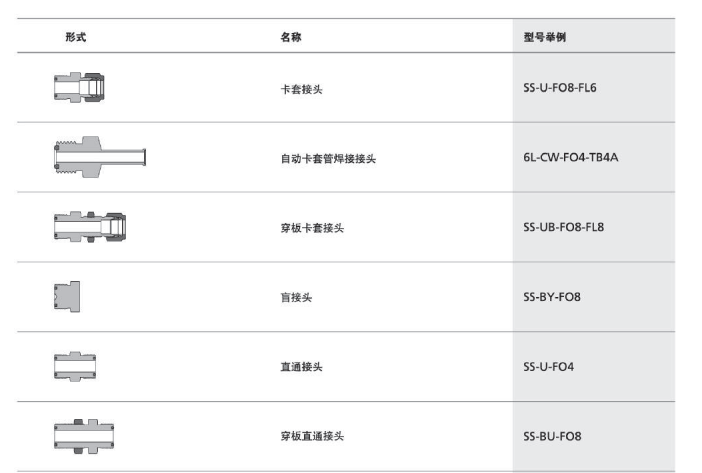Click the 穿板直通接头 fitting diagram
This screenshot has height=473, width=702.
point(84,436)
